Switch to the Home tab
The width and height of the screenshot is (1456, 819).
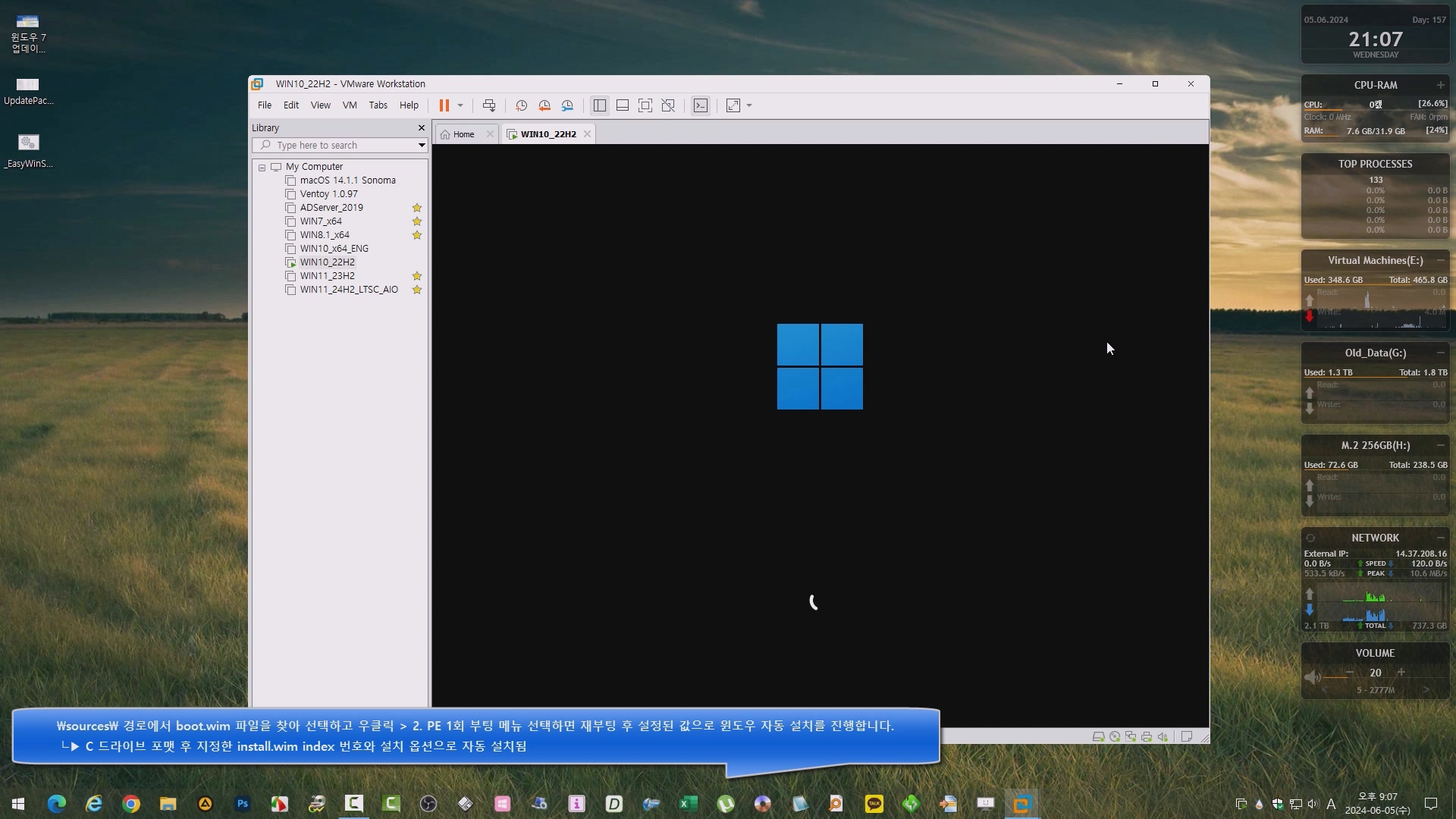coord(463,134)
